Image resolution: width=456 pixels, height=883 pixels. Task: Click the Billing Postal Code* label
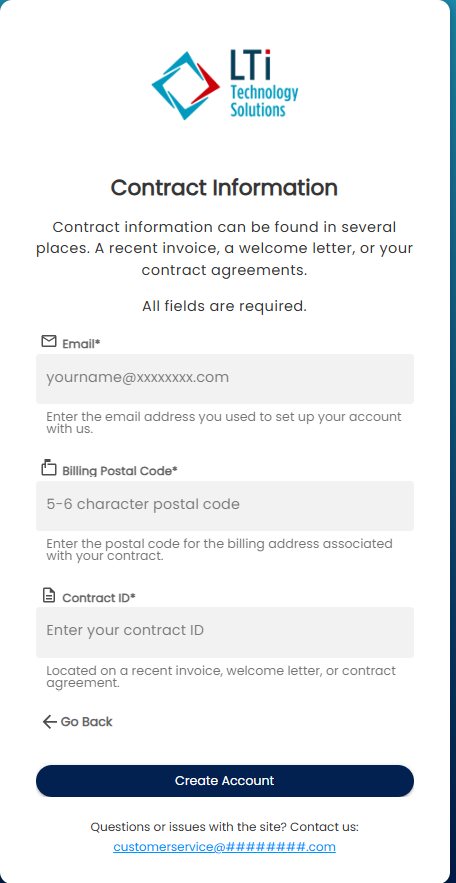tap(120, 471)
